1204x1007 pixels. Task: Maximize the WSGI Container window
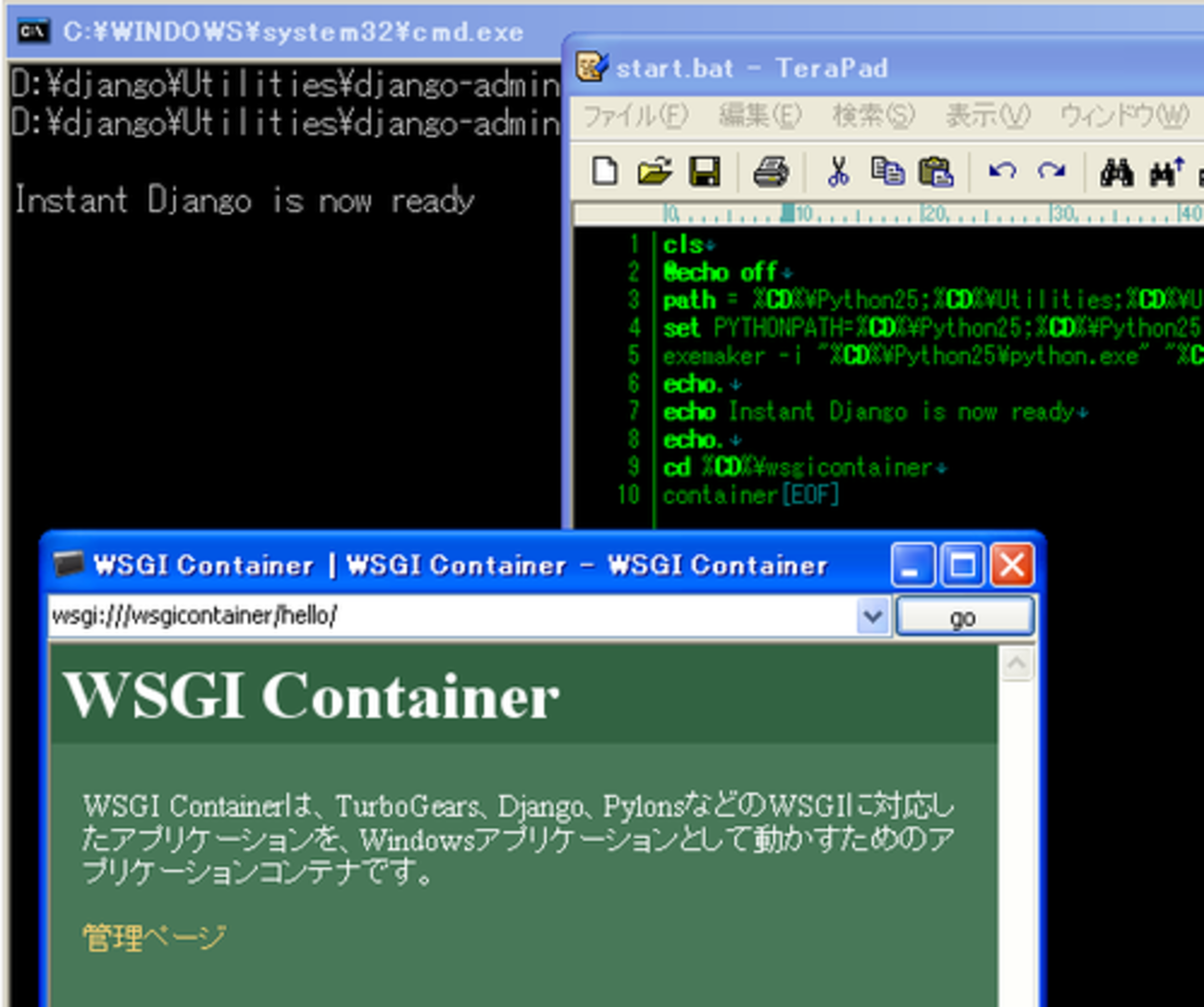(962, 565)
